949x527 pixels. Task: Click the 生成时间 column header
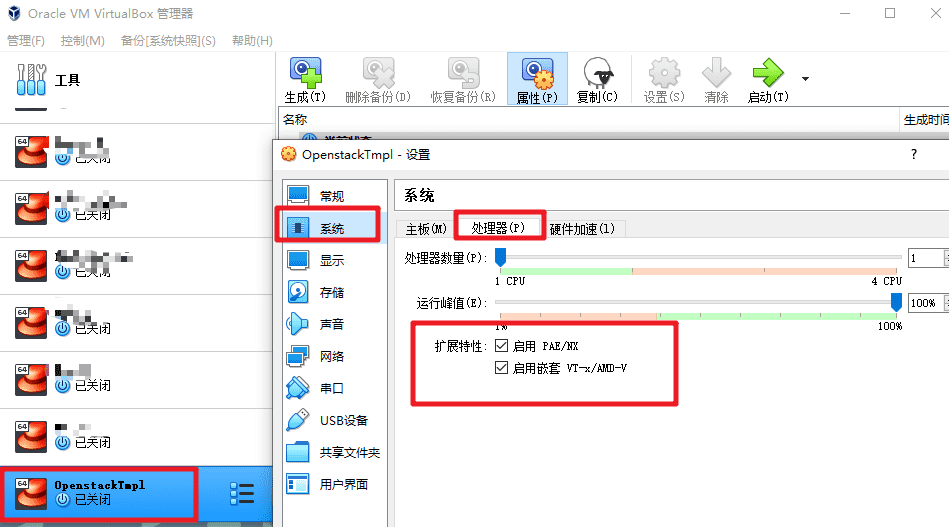tap(925, 120)
